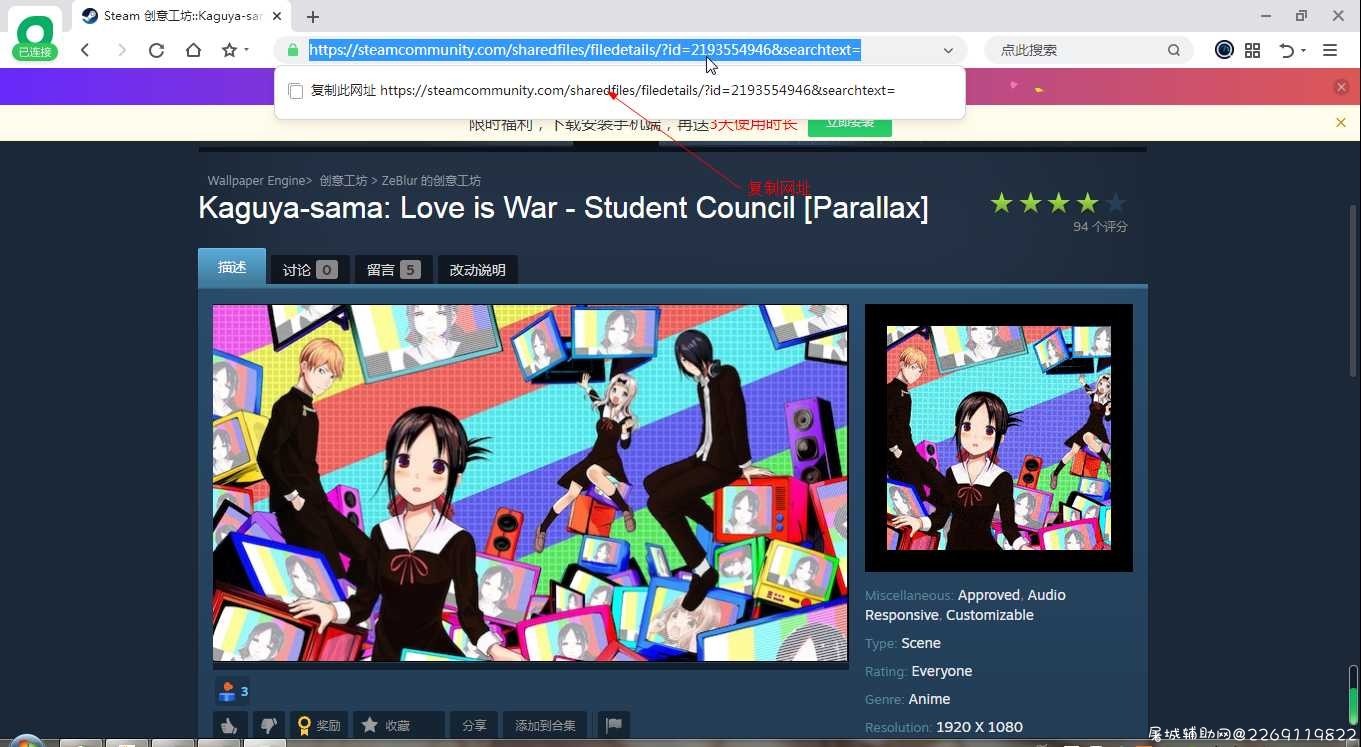Open the round blue extension icon
The image size is (1361, 747).
1224,50
